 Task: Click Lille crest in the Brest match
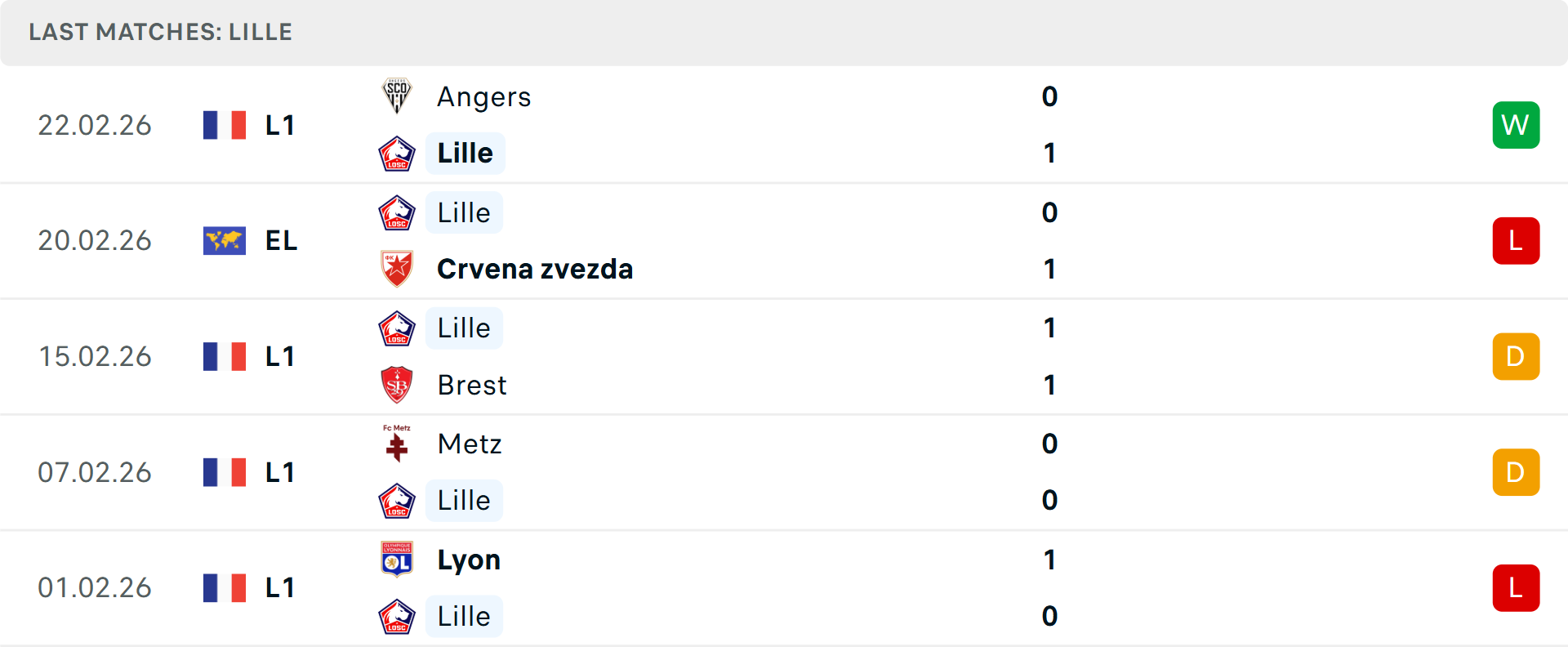coord(397,328)
